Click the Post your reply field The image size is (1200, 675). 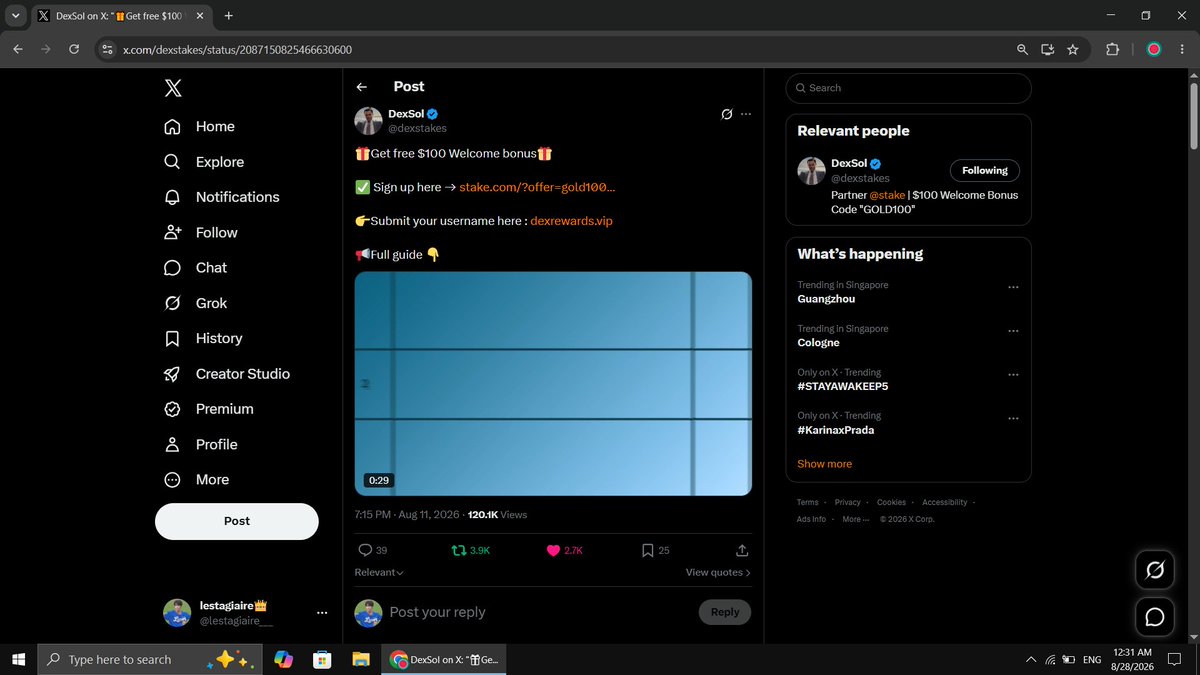pos(540,612)
